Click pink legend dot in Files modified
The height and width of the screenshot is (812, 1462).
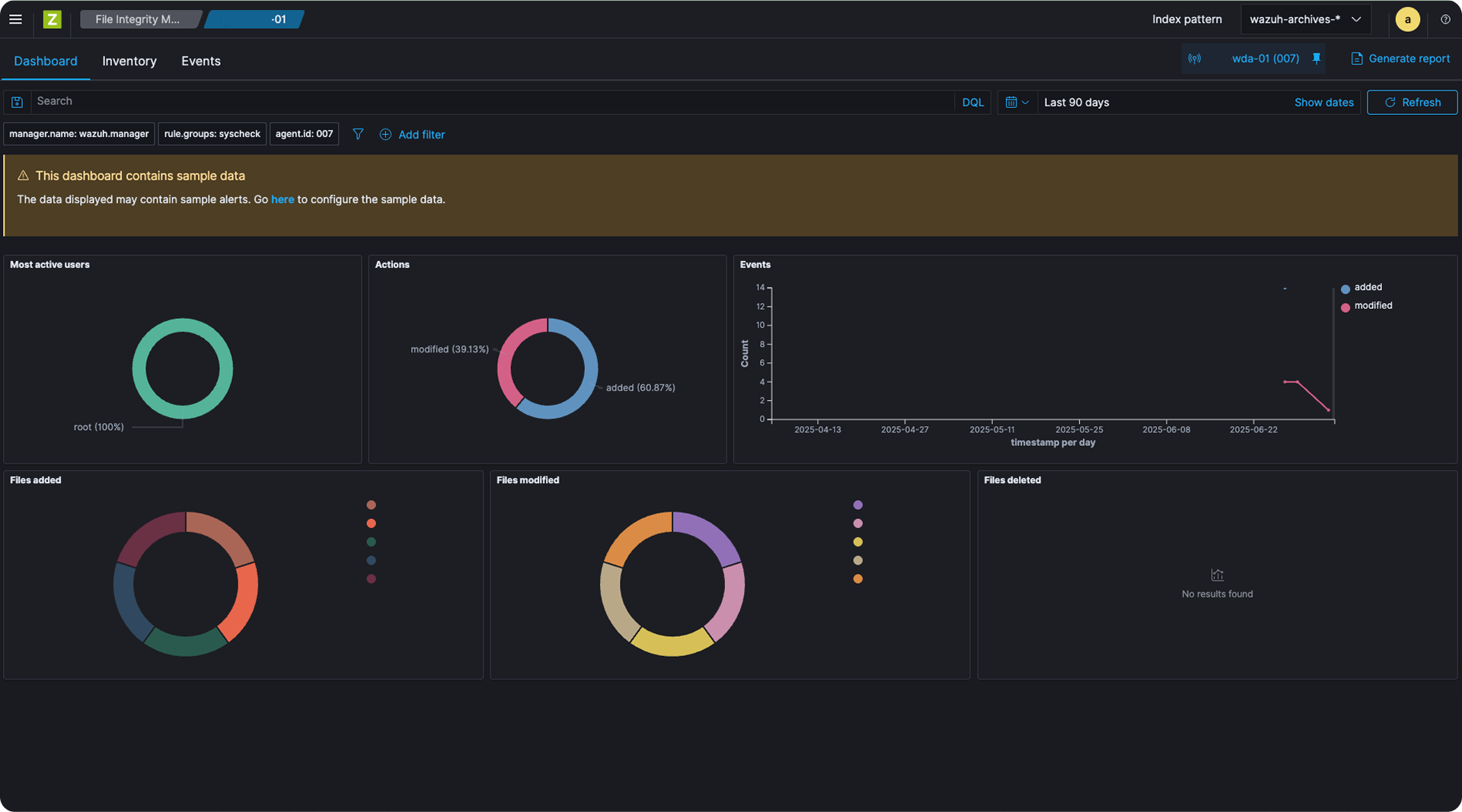pyautogui.click(x=858, y=524)
